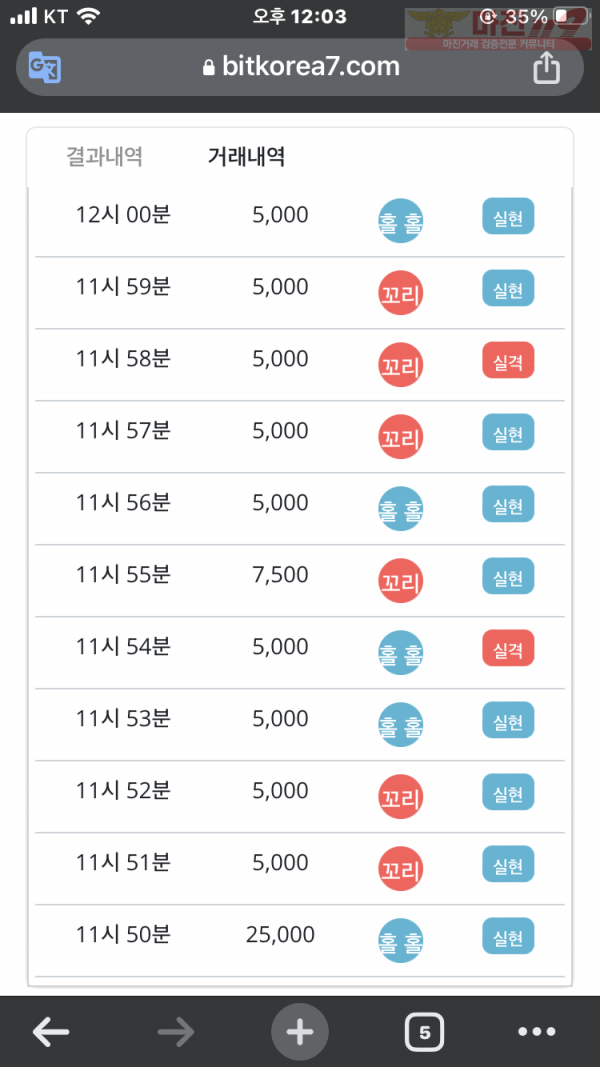Tap the blue 홀 badge at 11시 50분

(401, 940)
